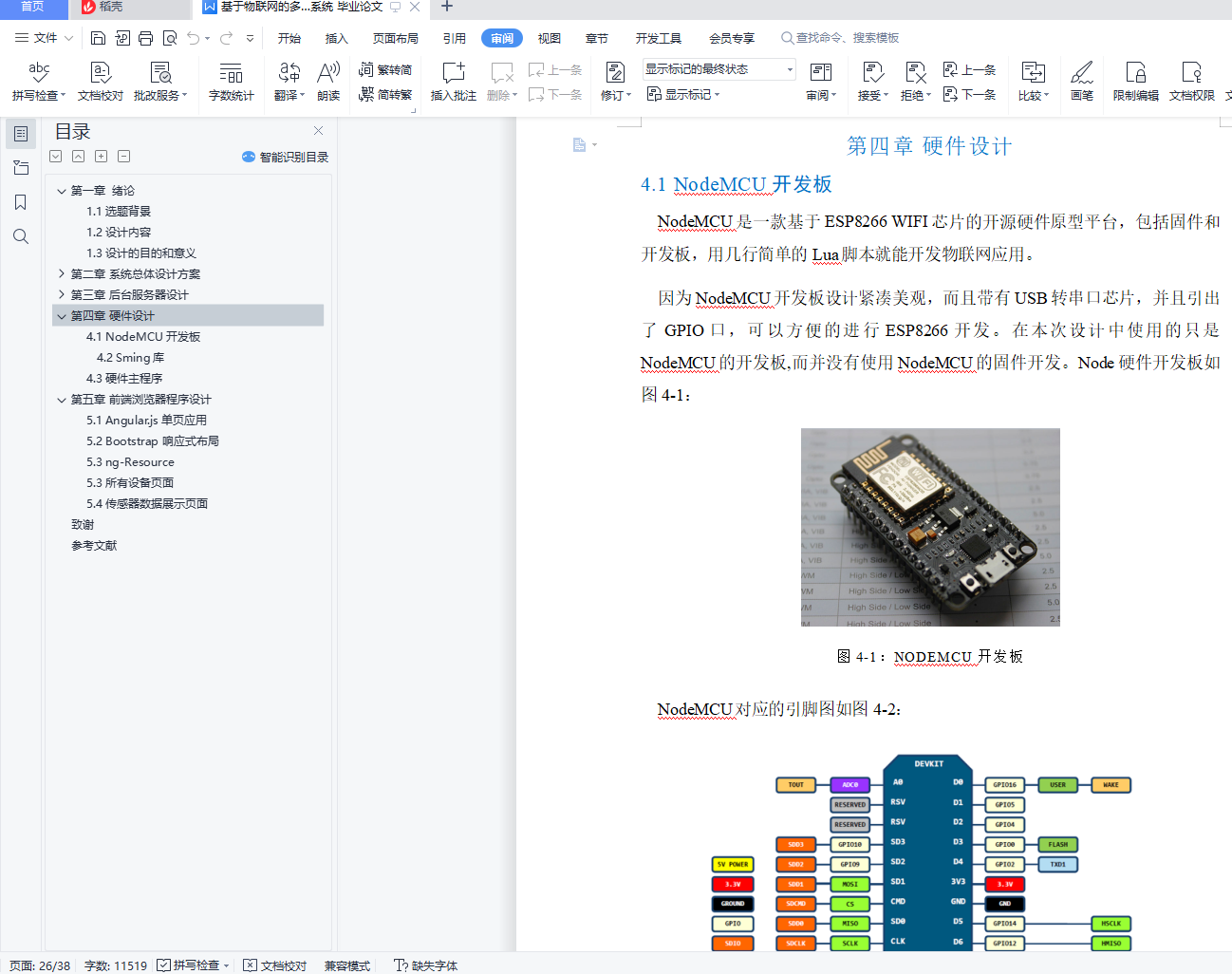Click the save icon in quick access toolbar
Screen dimensions: 1232x974
pyautogui.click(x=99, y=38)
